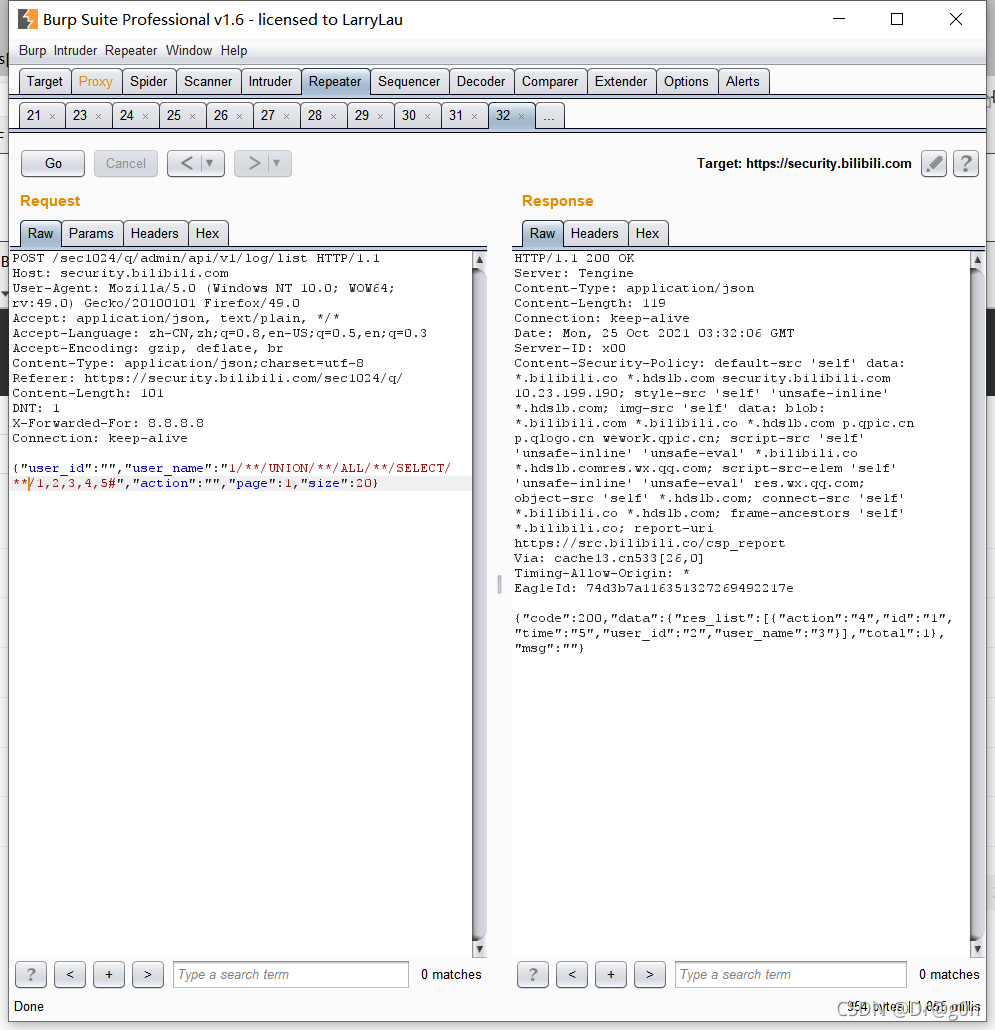Expand the forward history dropdown arrow
The image size is (995, 1030).
[x=277, y=163]
